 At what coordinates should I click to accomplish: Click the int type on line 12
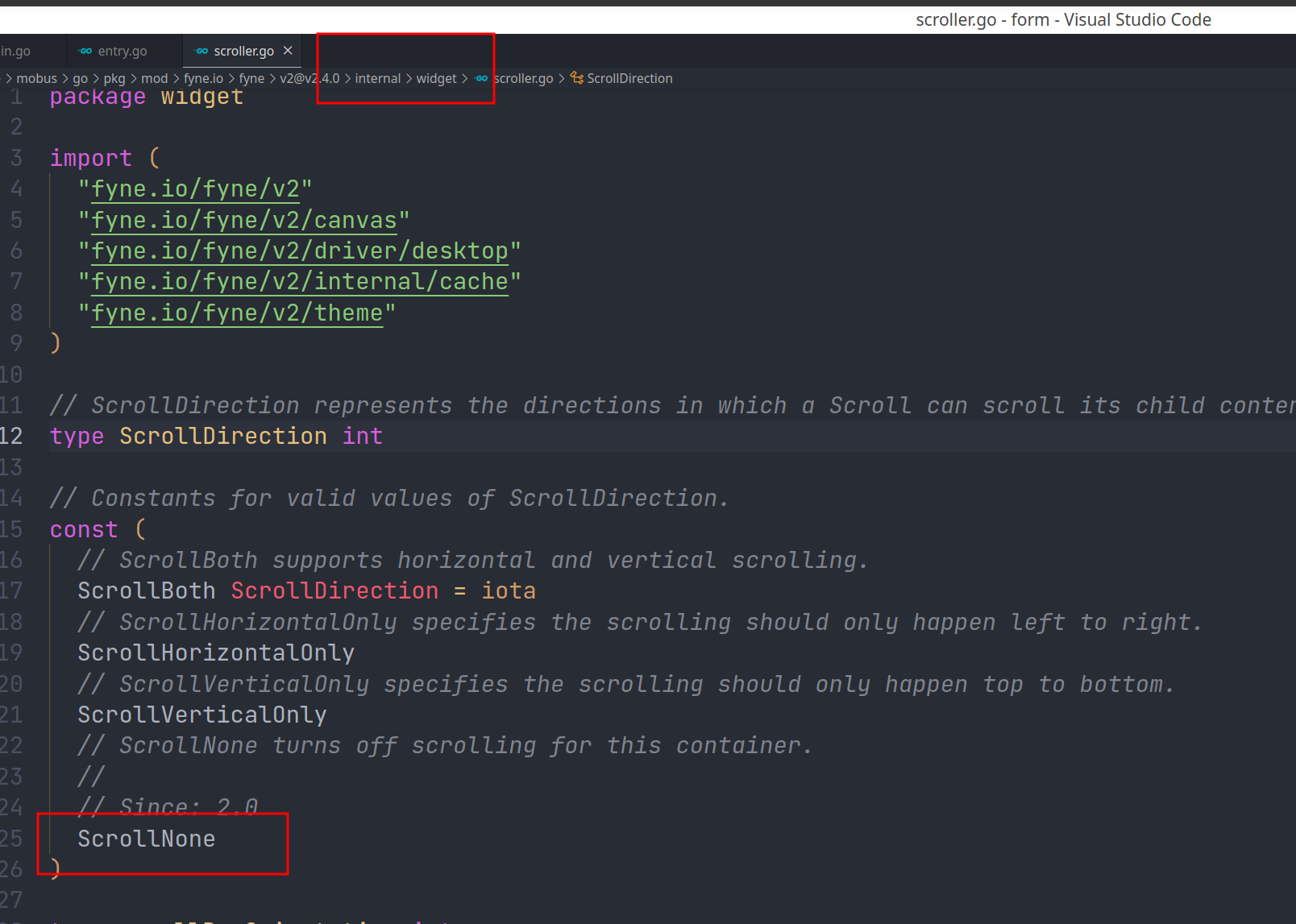pos(363,437)
